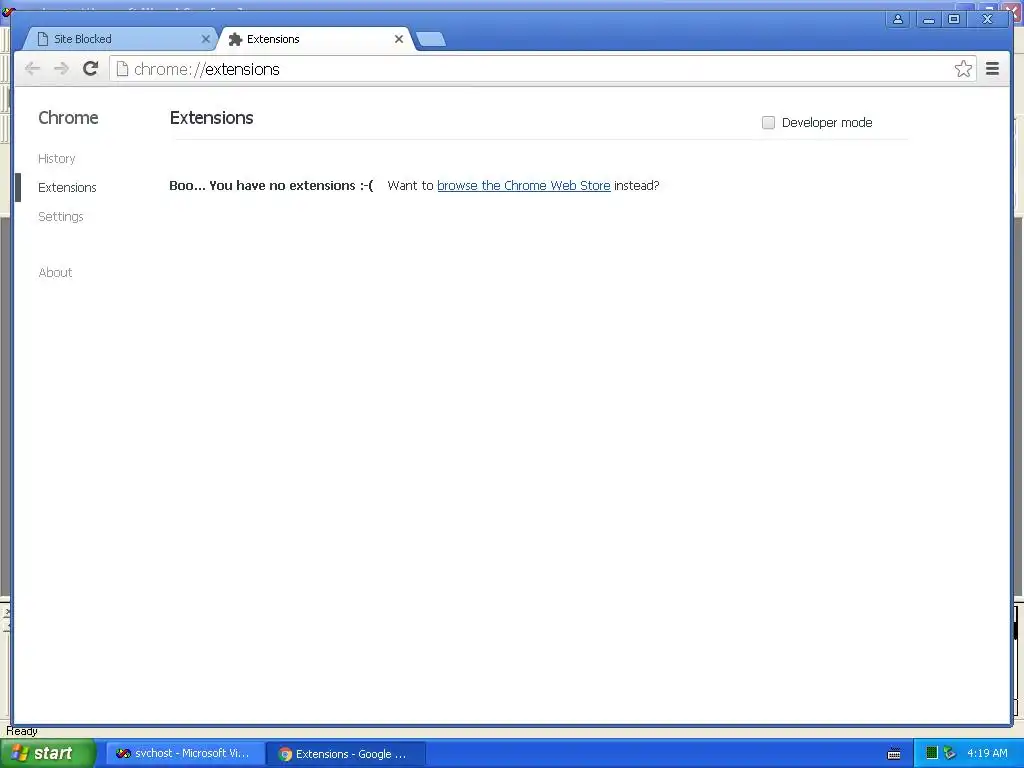Open a new tab
The height and width of the screenshot is (768, 1024).
coord(431,39)
